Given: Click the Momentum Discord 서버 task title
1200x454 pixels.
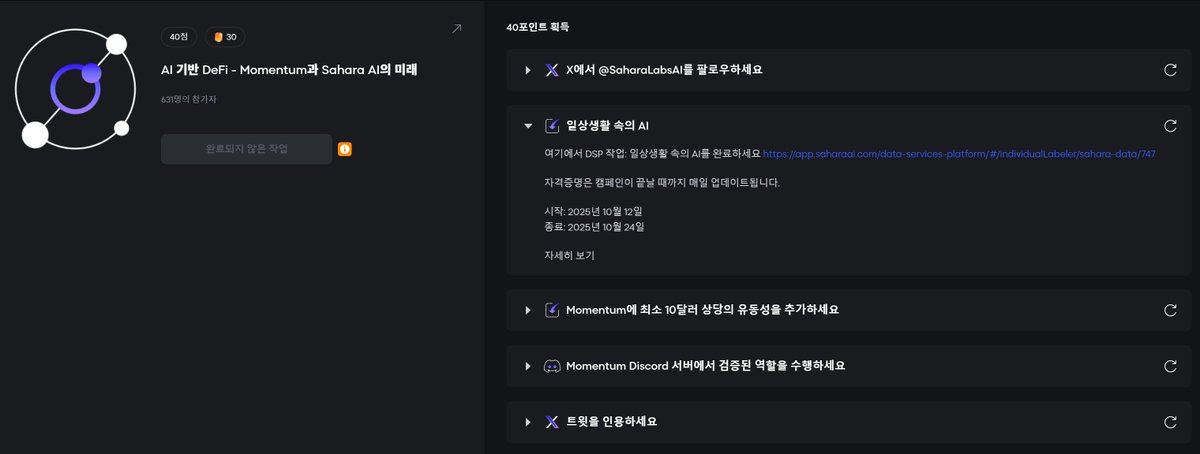Looking at the screenshot, I should pos(705,366).
